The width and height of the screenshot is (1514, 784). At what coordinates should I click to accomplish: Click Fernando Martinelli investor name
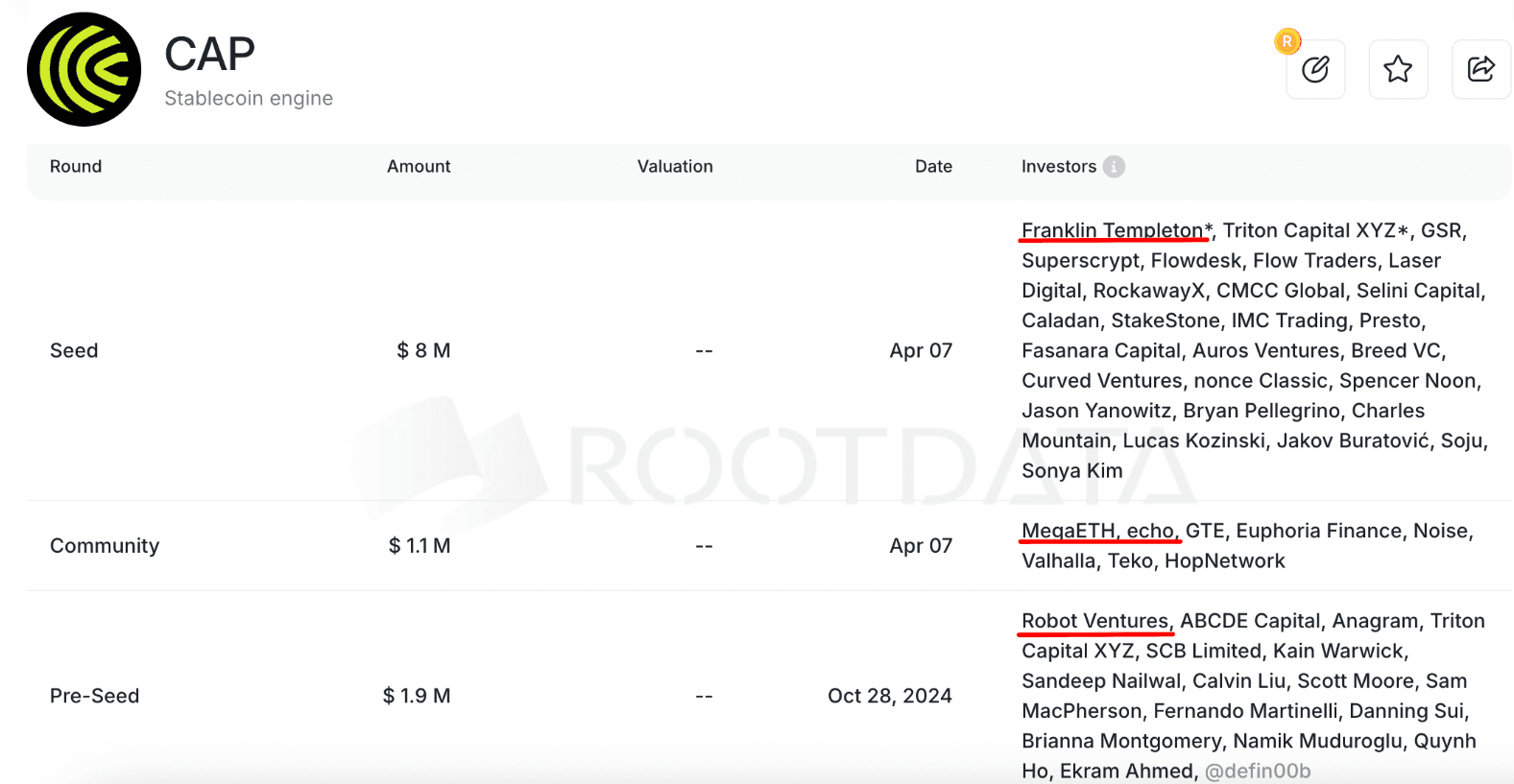(1245, 710)
